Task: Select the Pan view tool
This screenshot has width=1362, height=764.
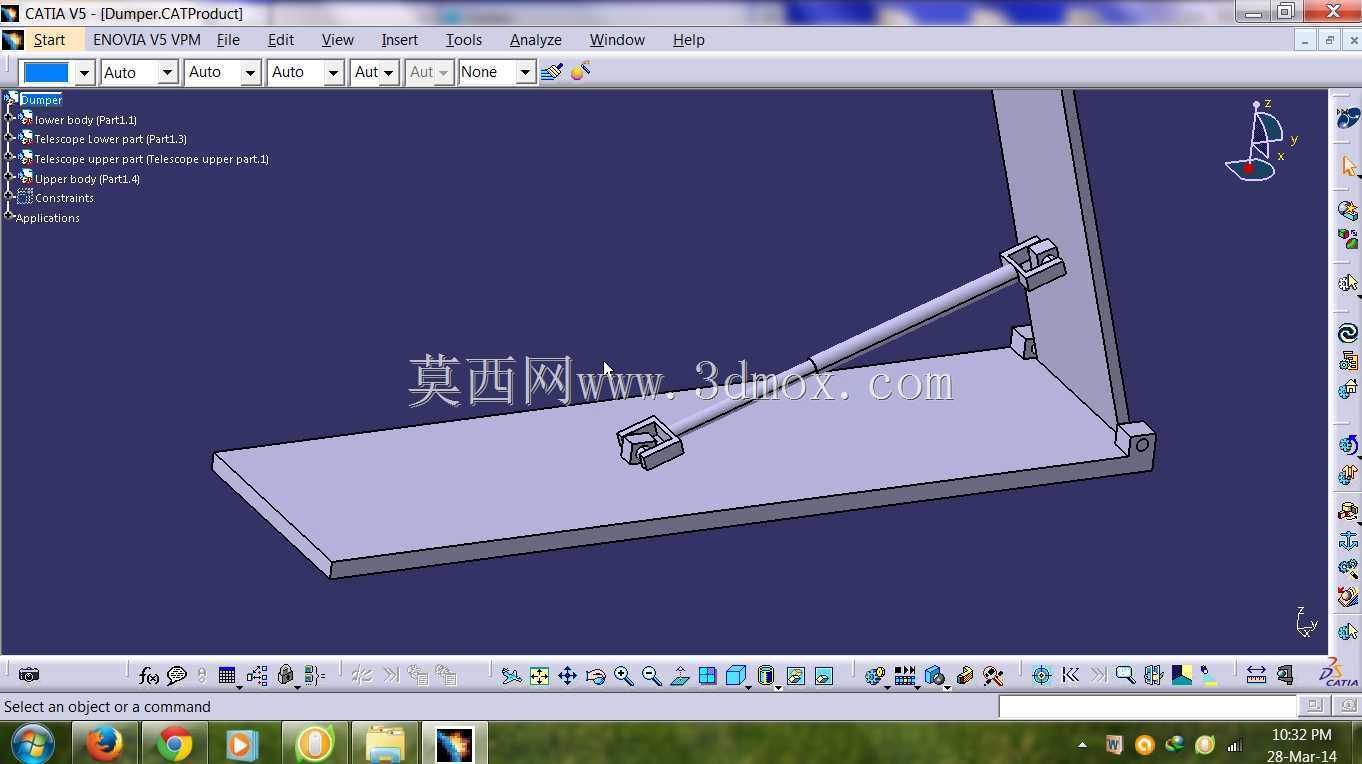Action: coord(567,676)
